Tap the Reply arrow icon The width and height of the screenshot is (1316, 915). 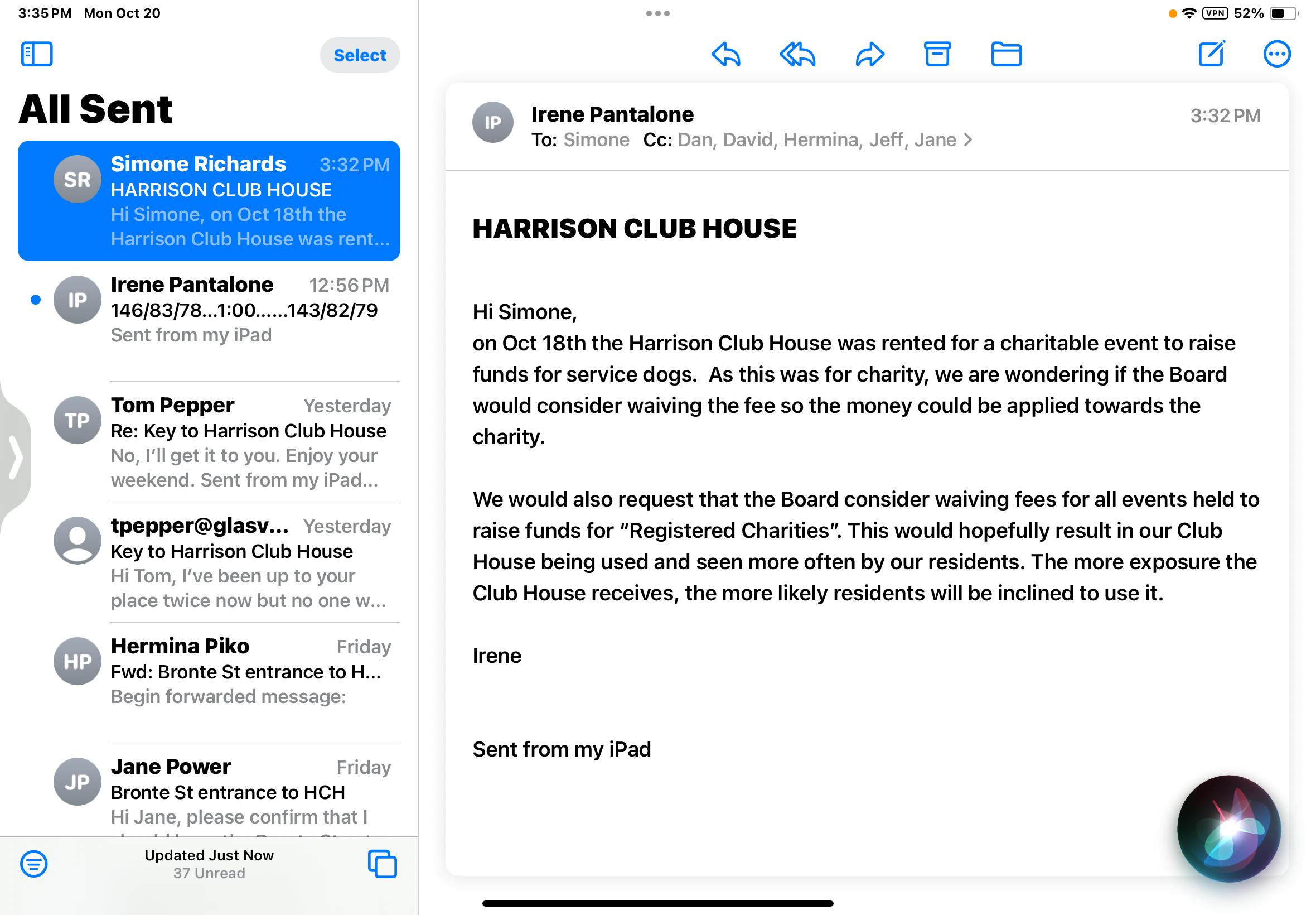click(x=726, y=55)
